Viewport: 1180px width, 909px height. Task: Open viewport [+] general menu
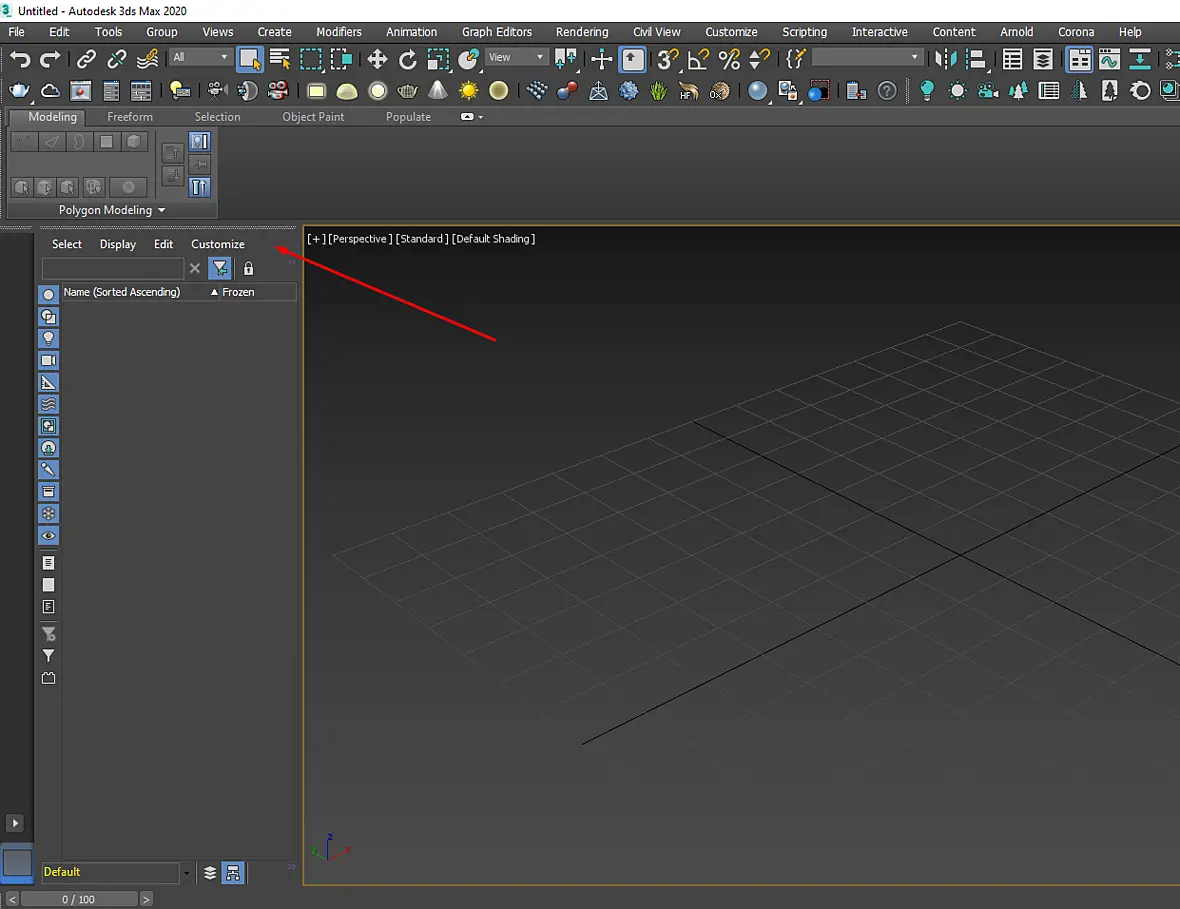316,239
